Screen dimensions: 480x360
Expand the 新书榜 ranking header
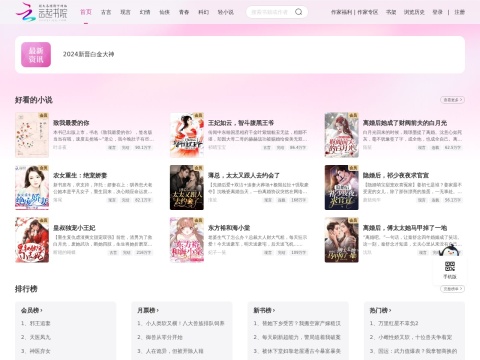264,310
